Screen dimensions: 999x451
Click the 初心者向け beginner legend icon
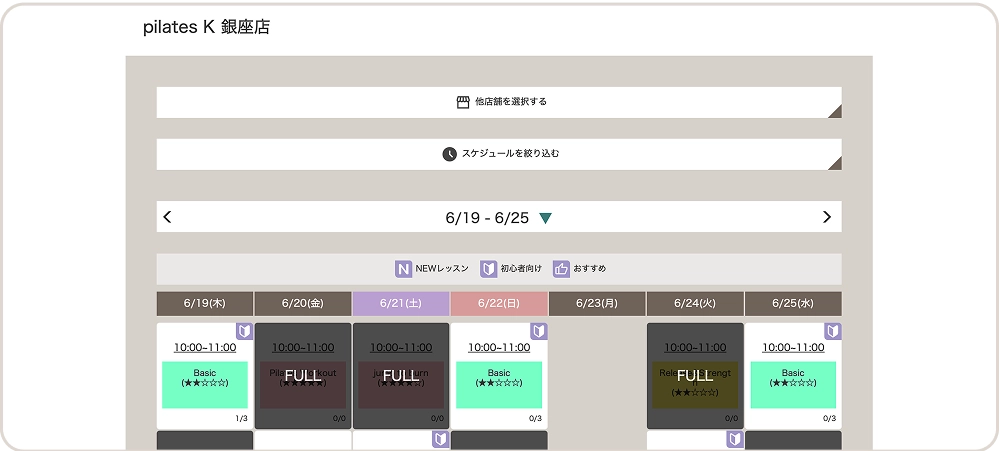pyautogui.click(x=488, y=269)
